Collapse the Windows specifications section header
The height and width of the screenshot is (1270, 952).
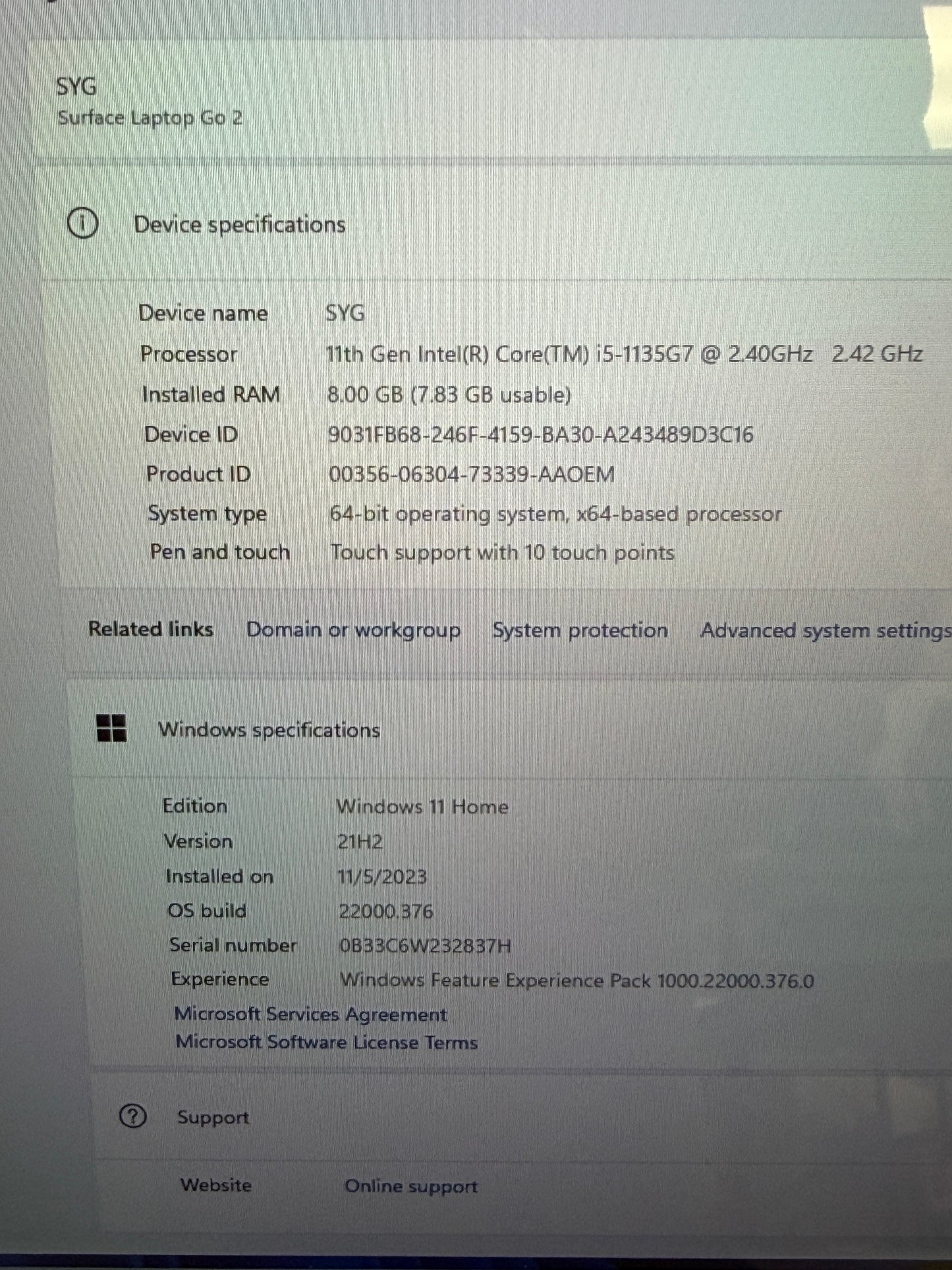tap(511, 730)
